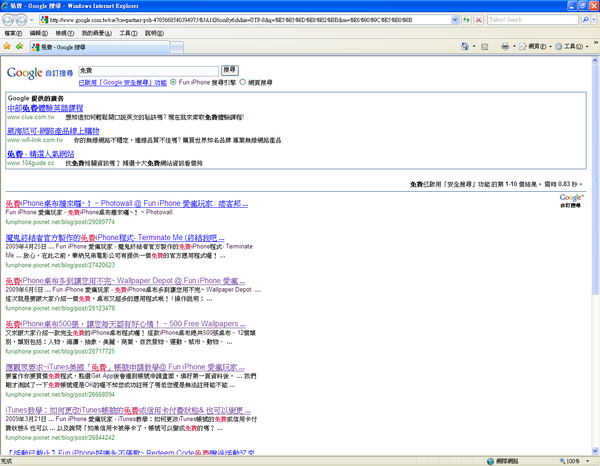Click the empty New Tab button
This screenshot has width=600, height=466.
tap(176, 47)
